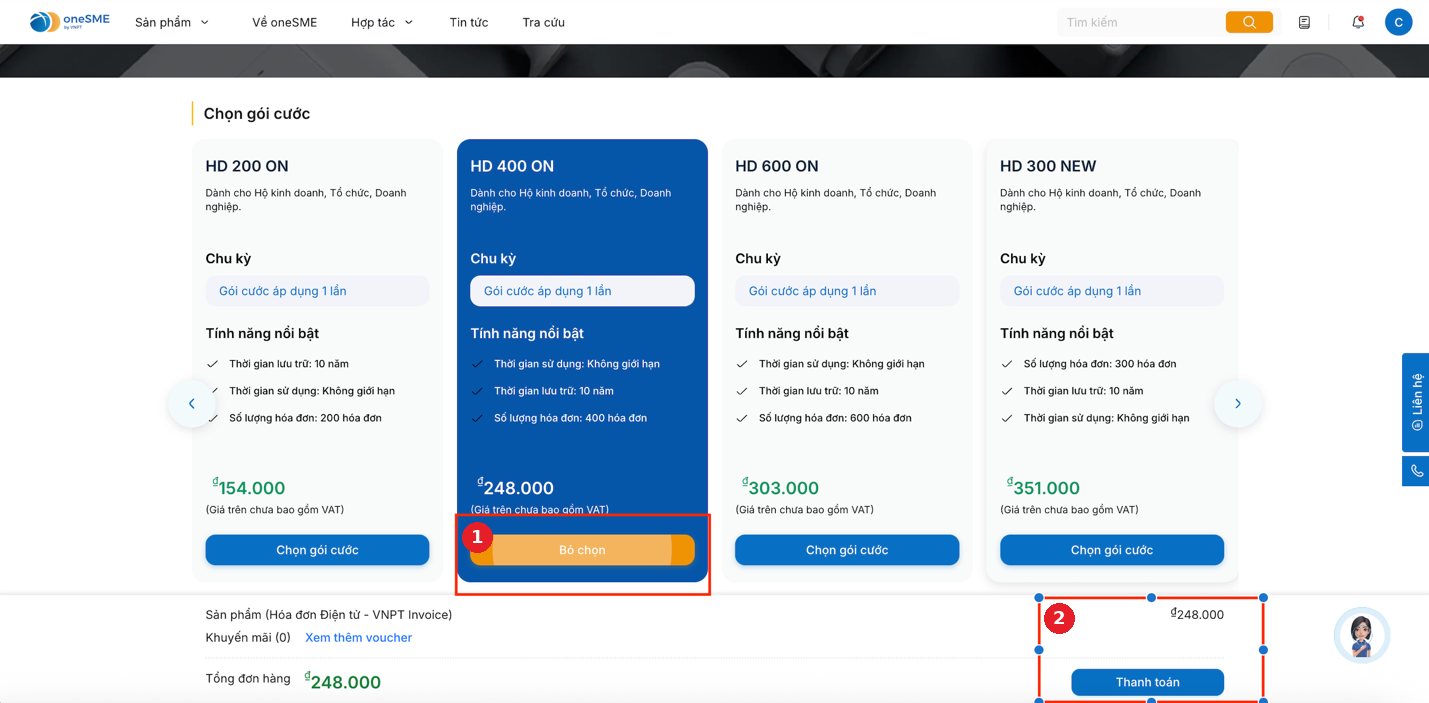Open the Chu kỳ selector for HD 200 ON
Screen dimensions: 1429x703
(317, 291)
